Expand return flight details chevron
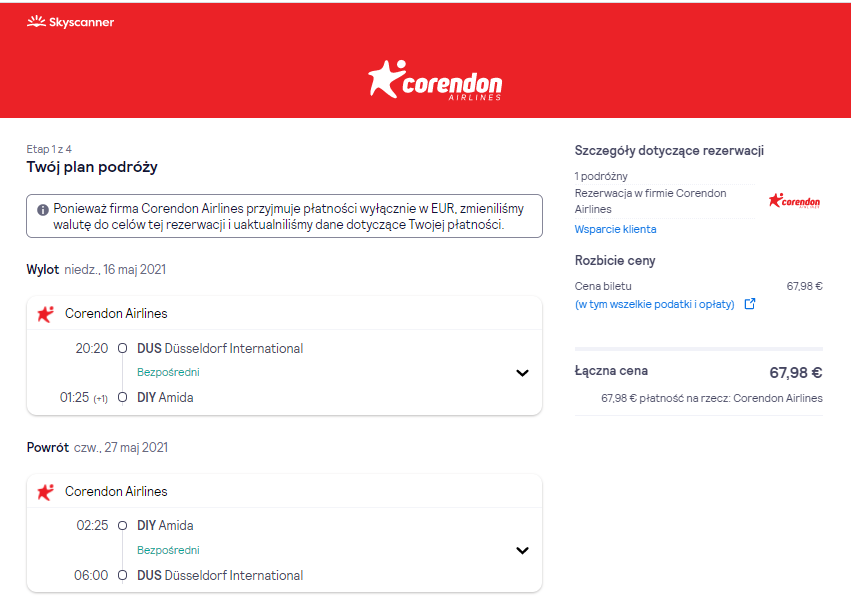Screen dimensions: 851x602 tap(522, 550)
